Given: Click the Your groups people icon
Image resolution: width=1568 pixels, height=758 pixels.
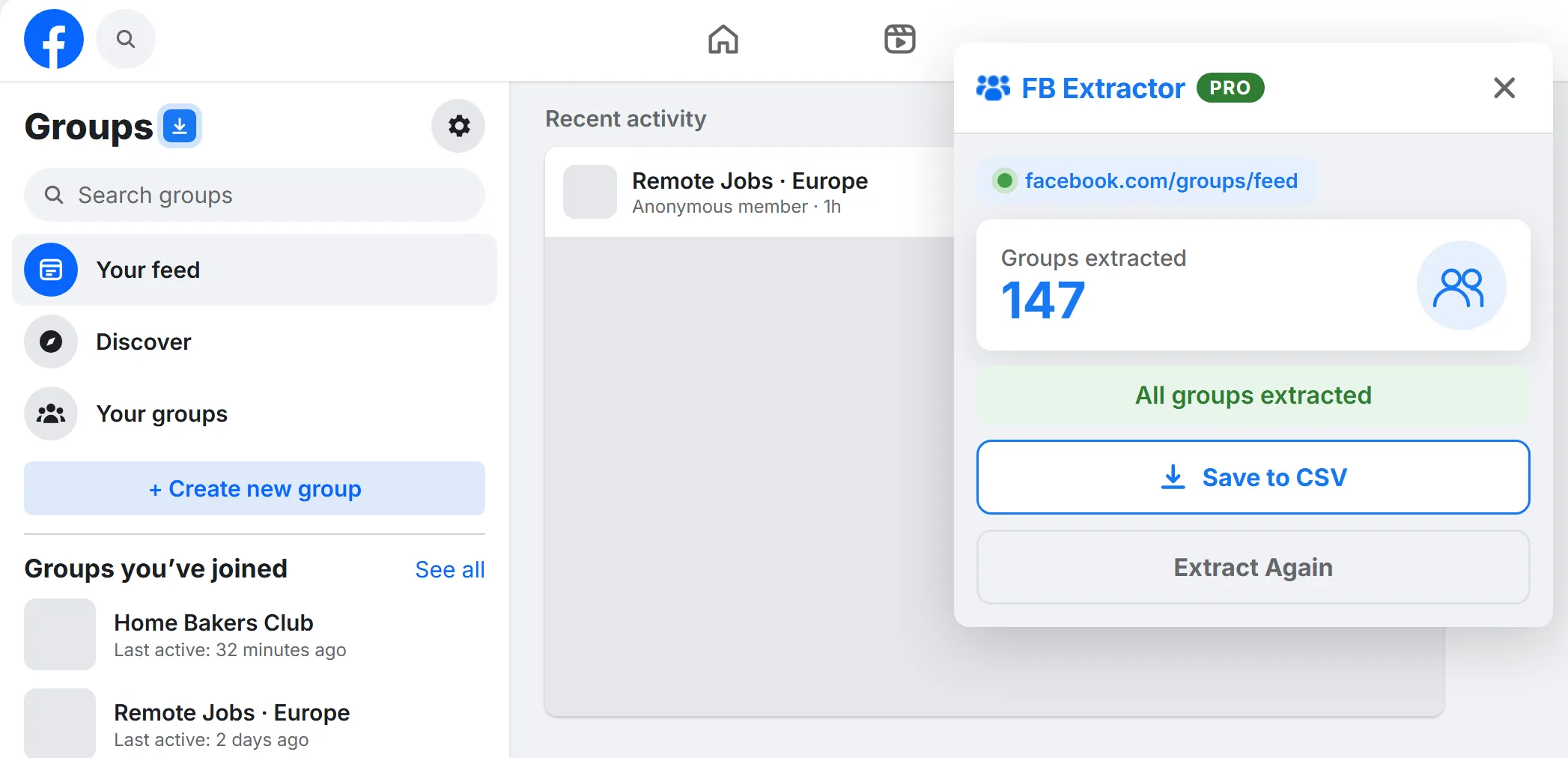Looking at the screenshot, I should tap(51, 413).
